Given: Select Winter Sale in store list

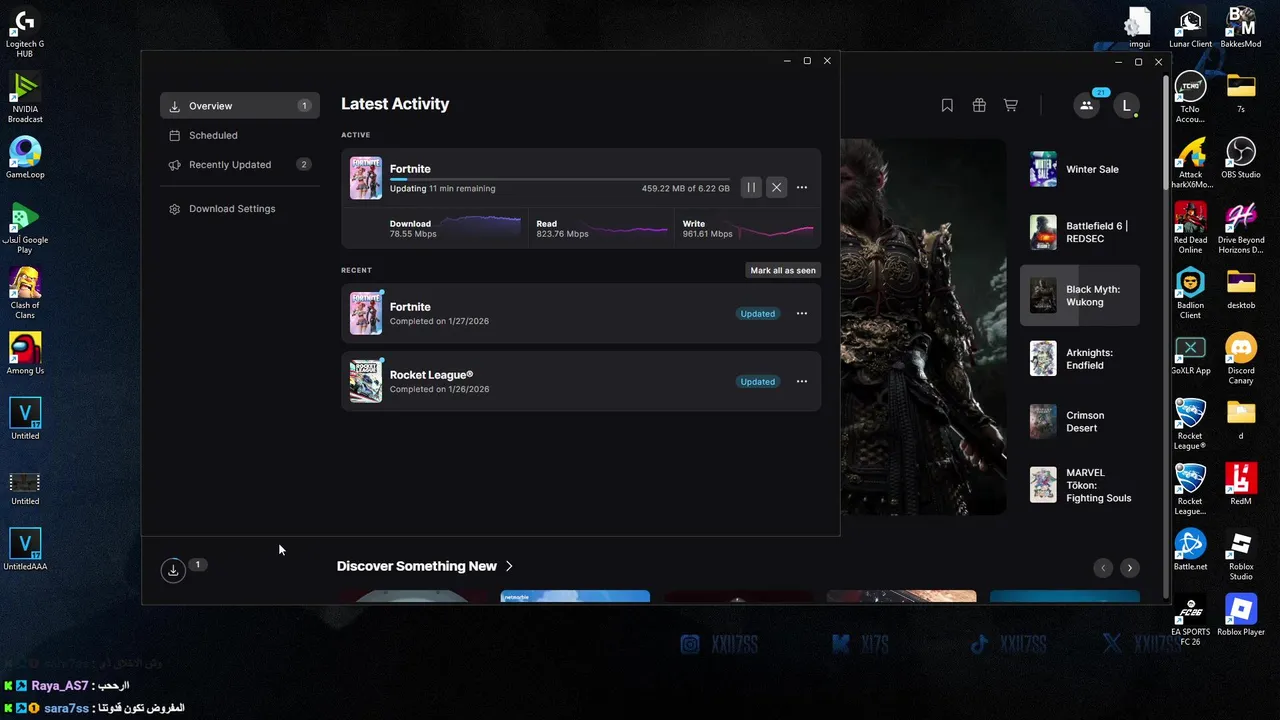Looking at the screenshot, I should [1080, 170].
